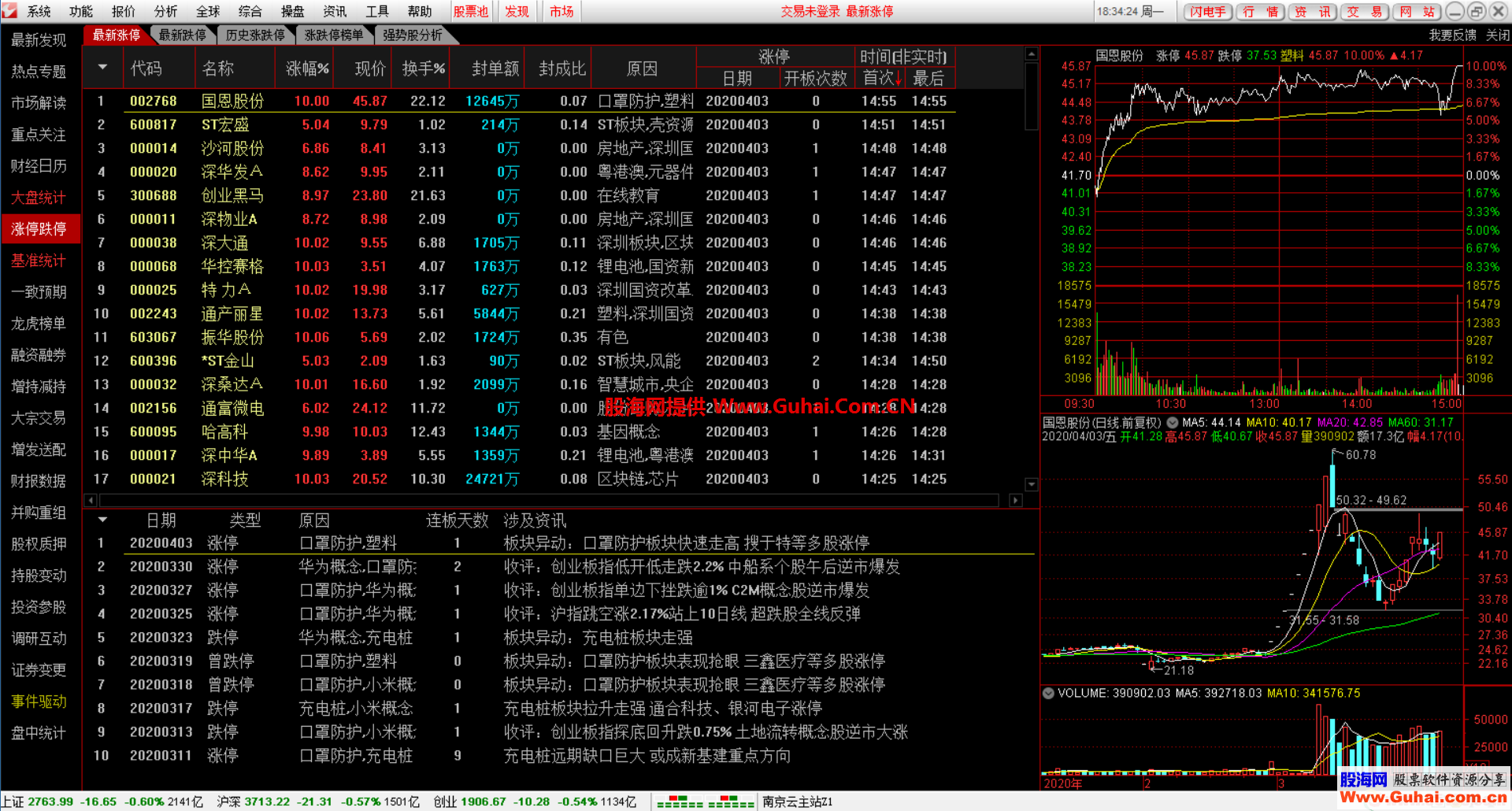Open the 股票池 menu item
Image resolution: width=1512 pixels, height=811 pixels.
click(x=471, y=11)
